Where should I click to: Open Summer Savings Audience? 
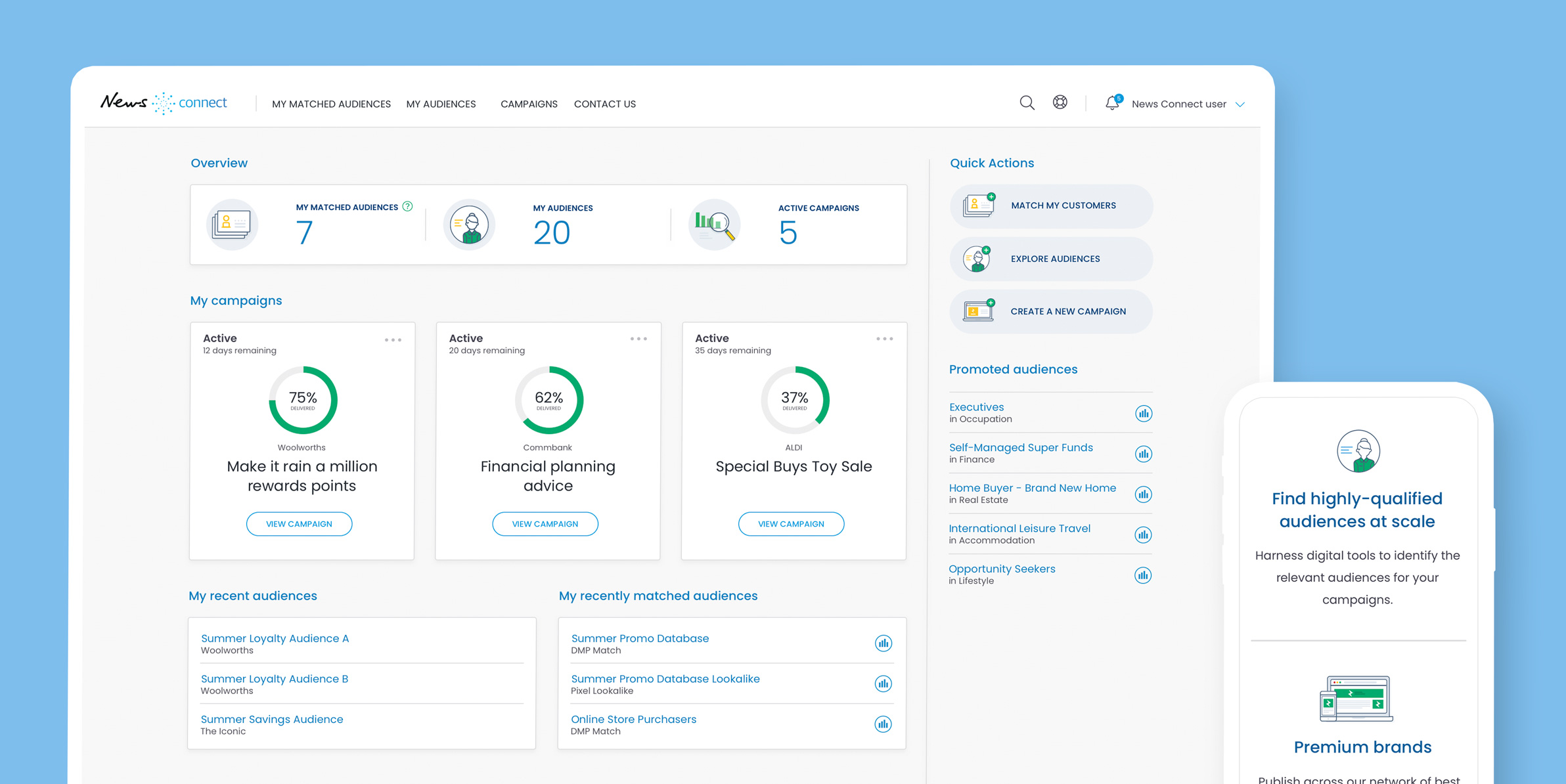pos(272,719)
